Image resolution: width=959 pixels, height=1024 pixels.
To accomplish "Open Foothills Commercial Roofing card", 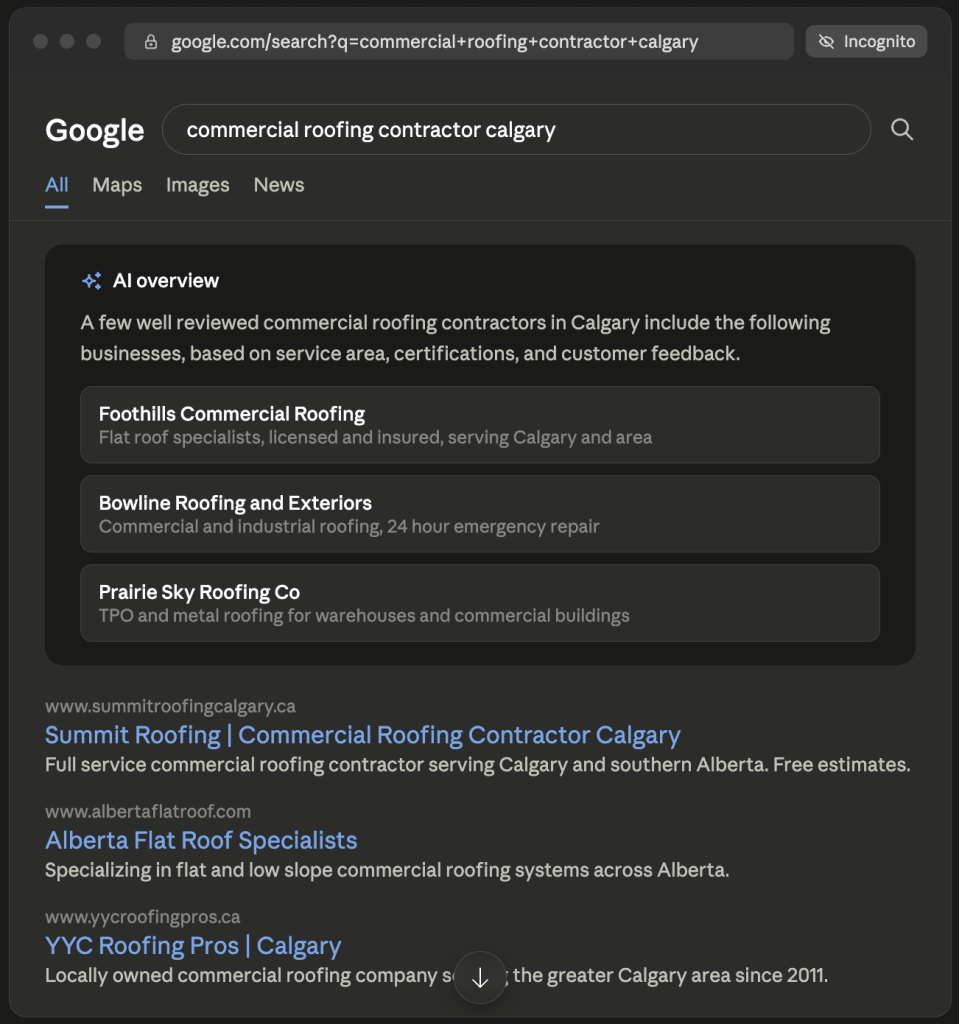I will click(480, 424).
